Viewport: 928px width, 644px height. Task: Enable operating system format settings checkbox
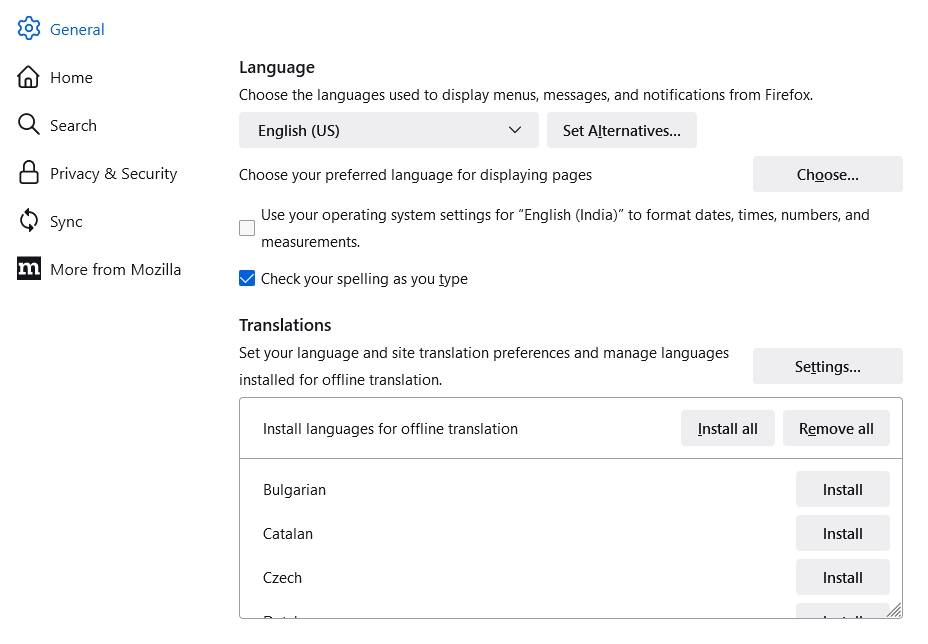247,228
